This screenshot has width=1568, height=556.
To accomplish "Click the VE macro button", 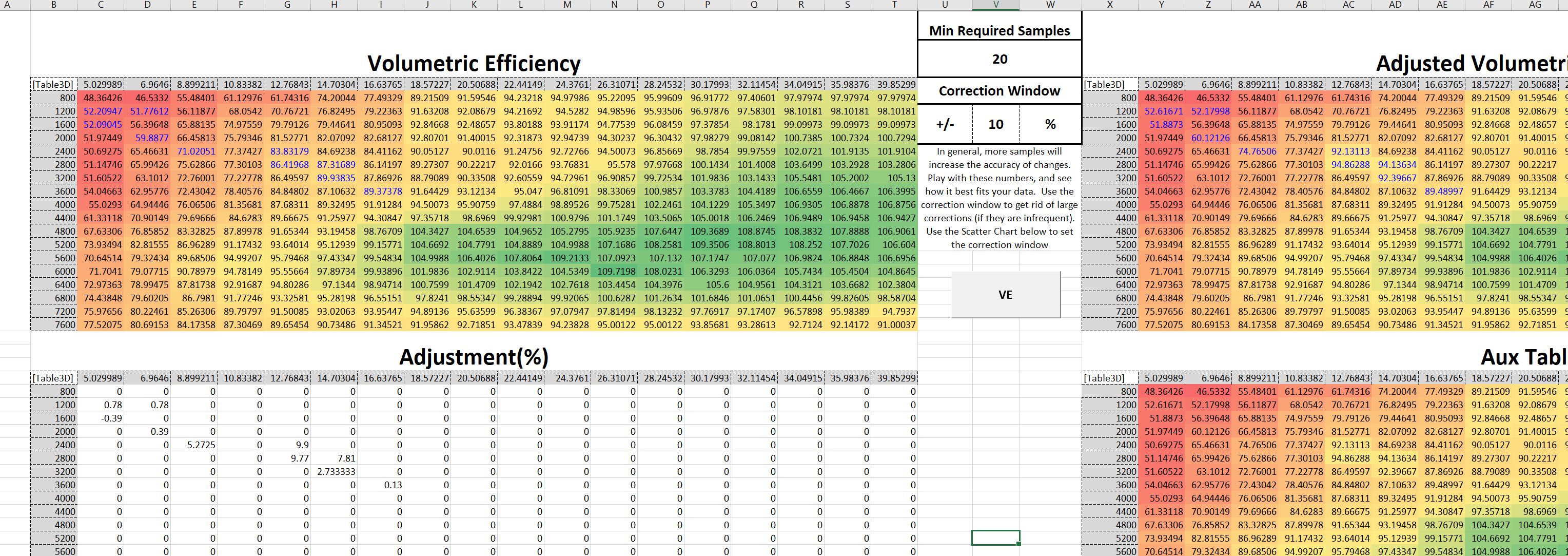I will [x=1005, y=295].
